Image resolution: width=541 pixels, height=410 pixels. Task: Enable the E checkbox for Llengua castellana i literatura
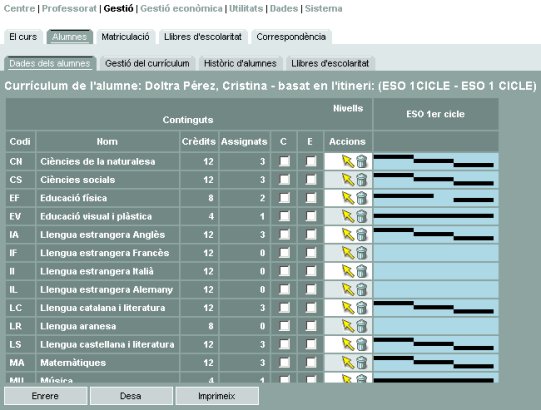(x=311, y=344)
